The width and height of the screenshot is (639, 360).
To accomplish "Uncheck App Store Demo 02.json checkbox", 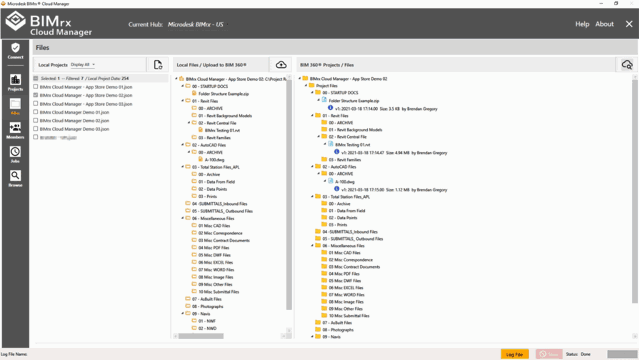I will [35, 95].
